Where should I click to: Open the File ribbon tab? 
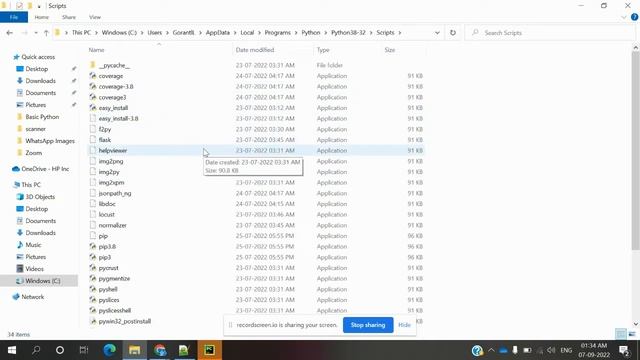[14, 17]
